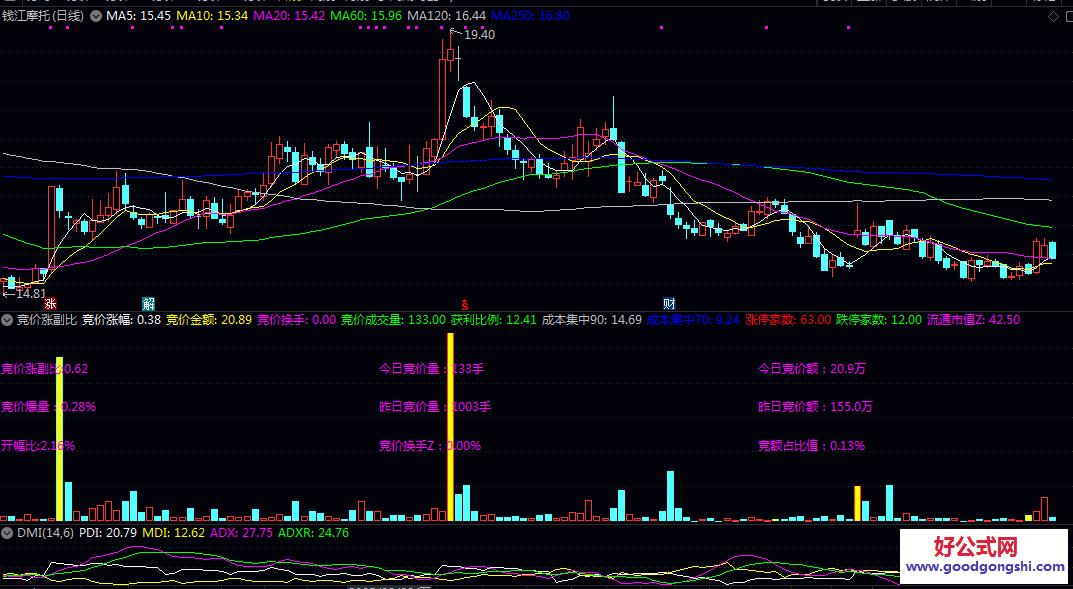Click the 19.40 high price label
The image size is (1073, 589).
pos(479,34)
